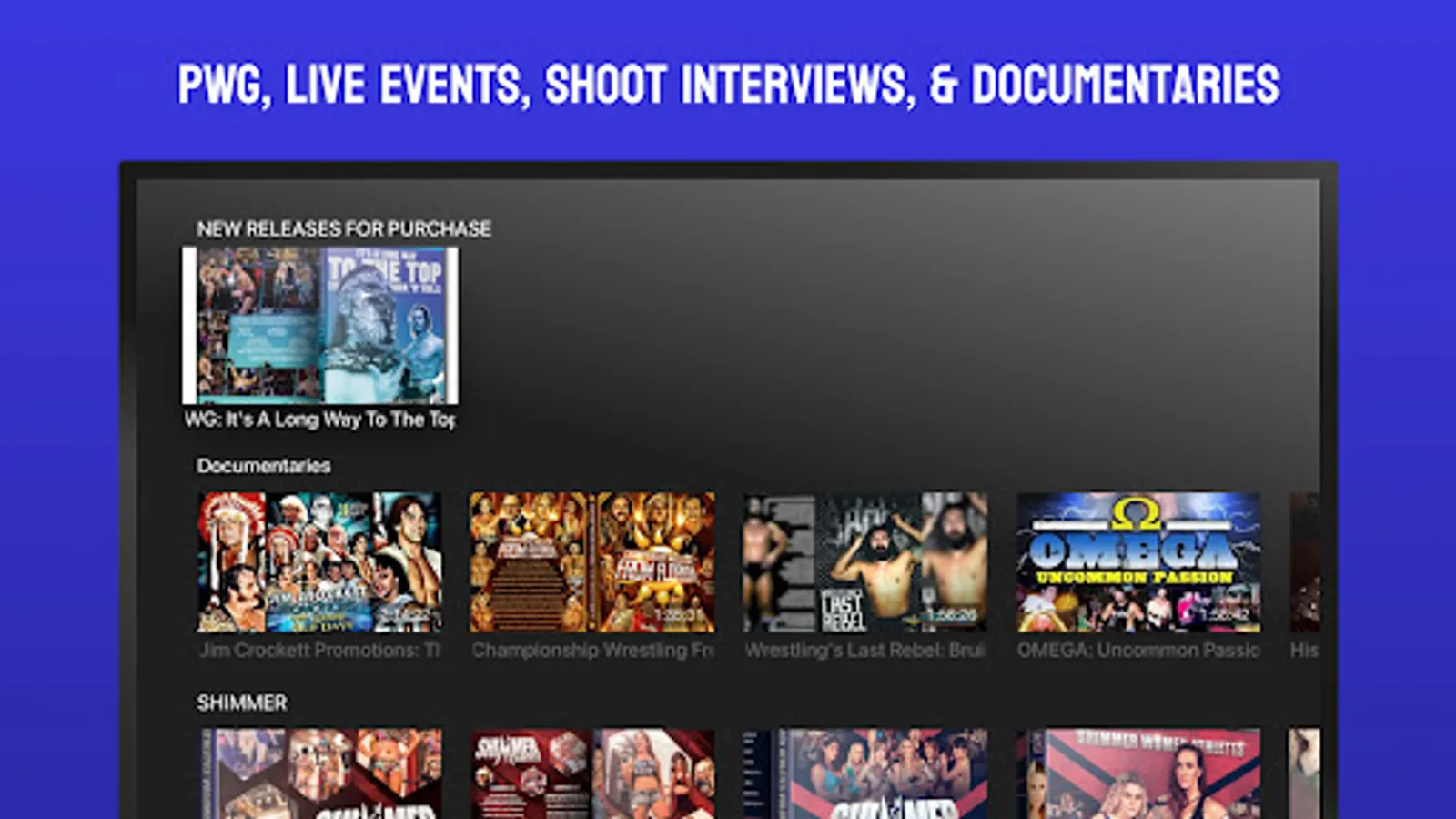Open the fourth SHIMMER row thumbnail
Screen dimensions: 1456x819
pyautogui.click(x=1138, y=773)
